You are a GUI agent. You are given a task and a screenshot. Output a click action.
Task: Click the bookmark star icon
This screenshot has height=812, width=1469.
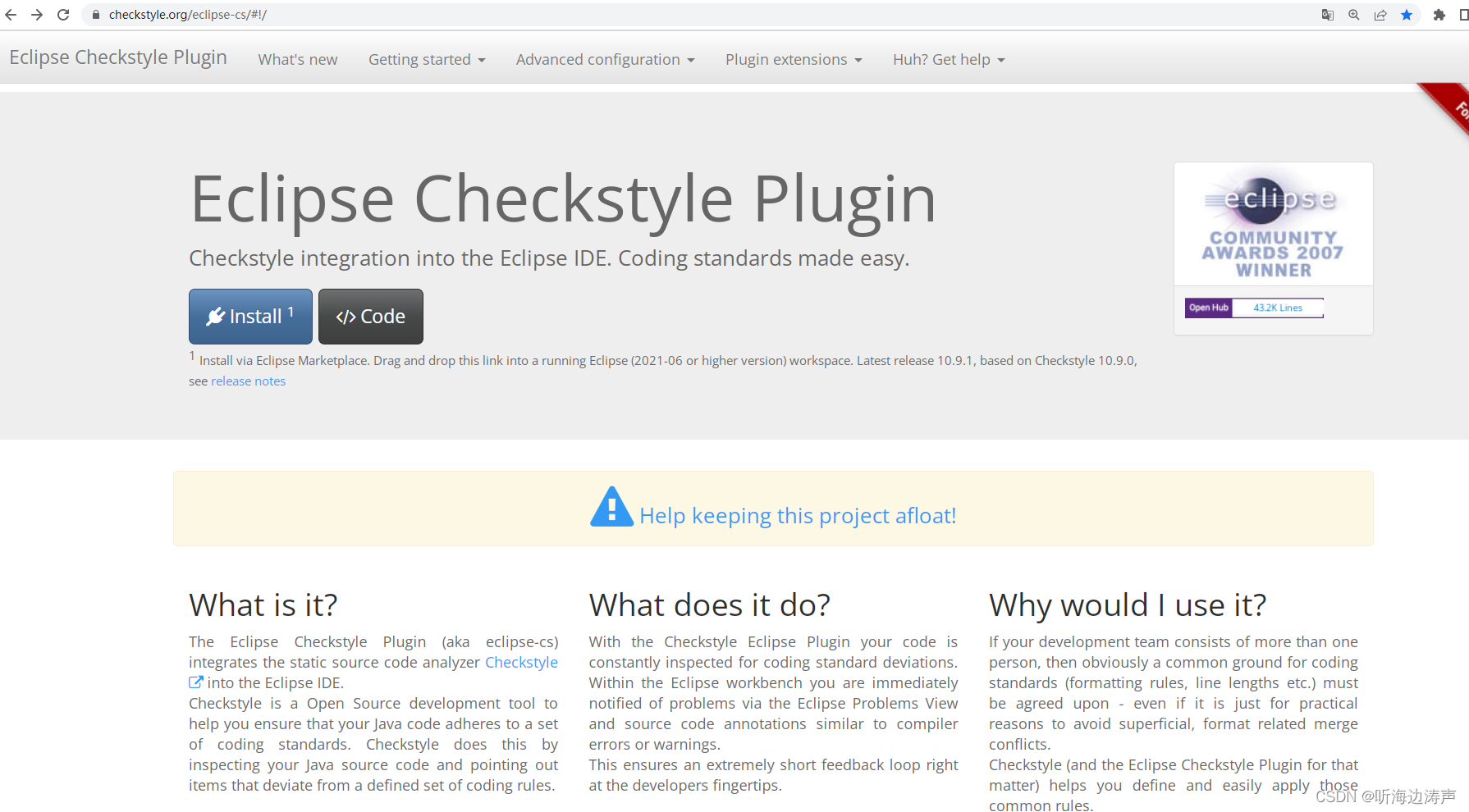click(1407, 15)
